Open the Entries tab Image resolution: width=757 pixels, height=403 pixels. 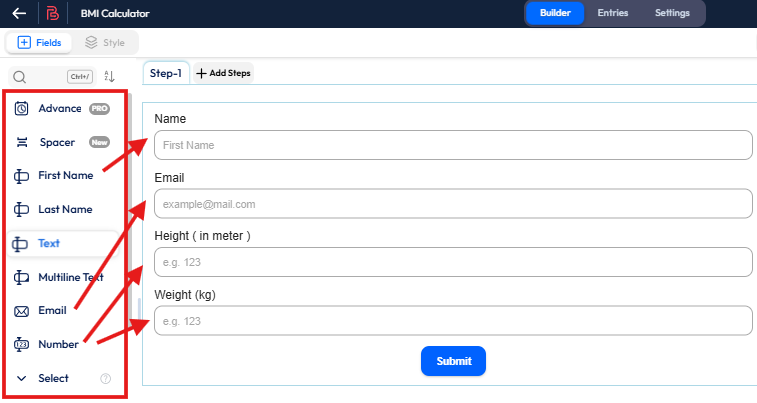tap(613, 13)
